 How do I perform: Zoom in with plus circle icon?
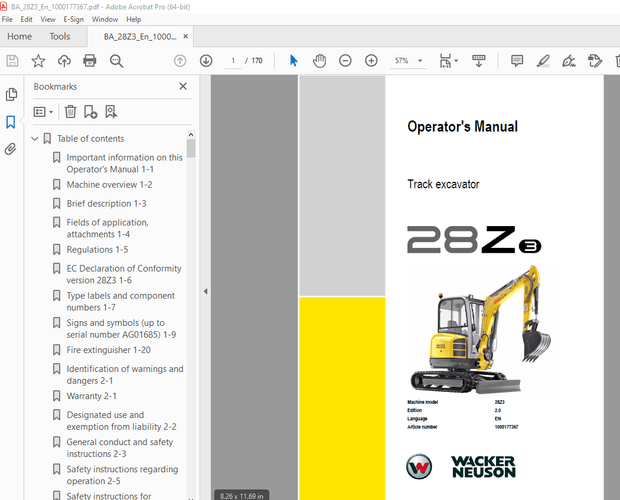coord(371,61)
